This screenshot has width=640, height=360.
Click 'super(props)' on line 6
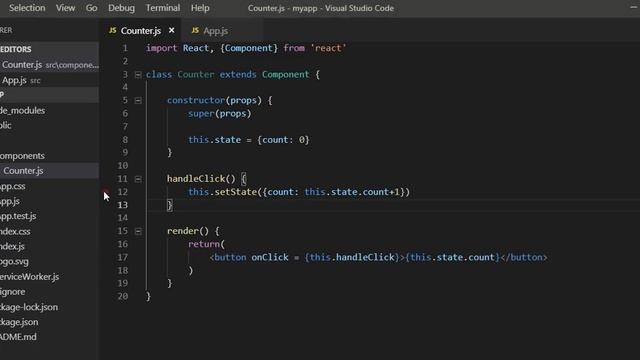click(x=220, y=113)
